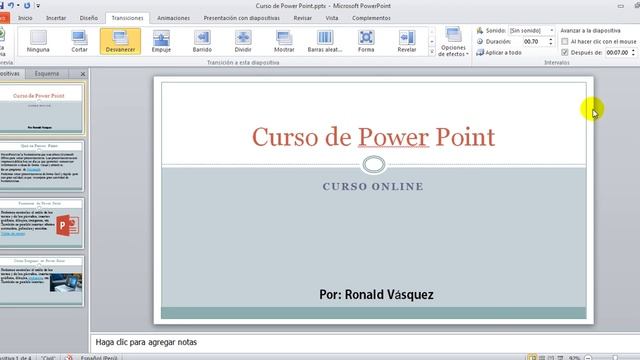Enable 'Al hacer clic con el mouse' checkbox
640x360 pixels.
coord(565,42)
